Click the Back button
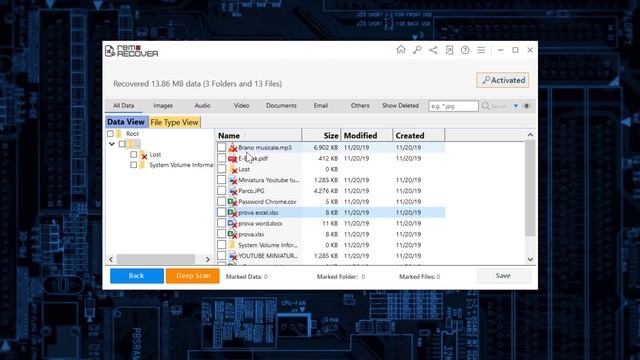Screen dimensions: 640x360 [136, 276]
